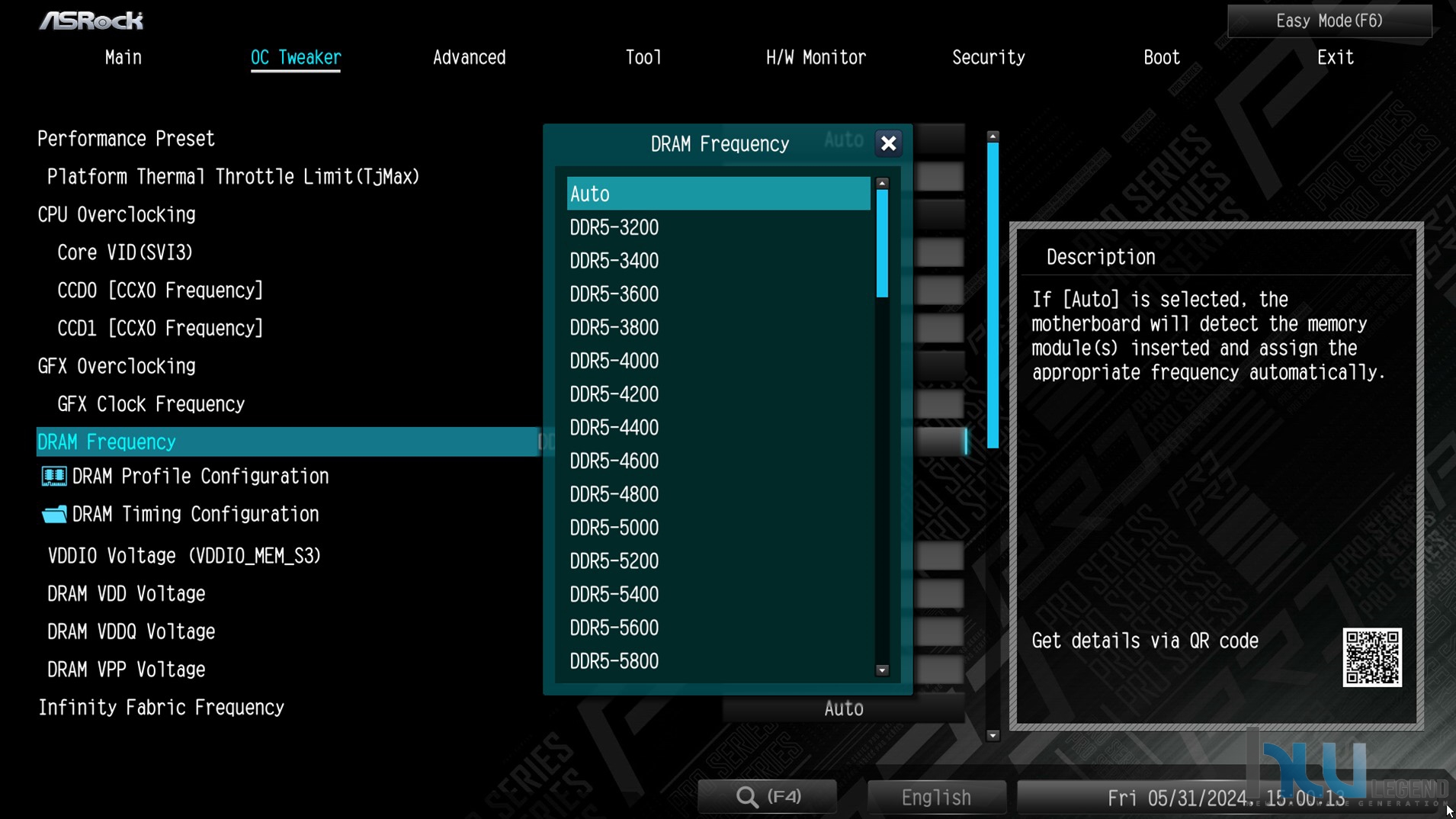Screen dimensions: 1456x819
Task: Switch to the Main tab
Action: (123, 58)
